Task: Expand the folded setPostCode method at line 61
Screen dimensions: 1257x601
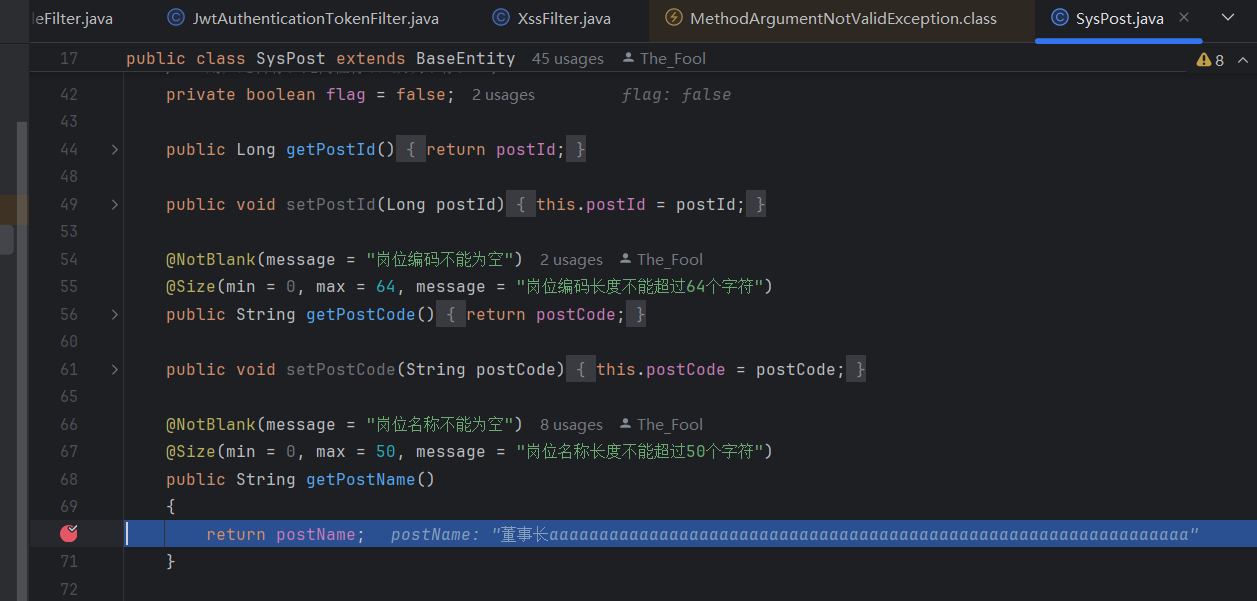Action: tap(114, 370)
